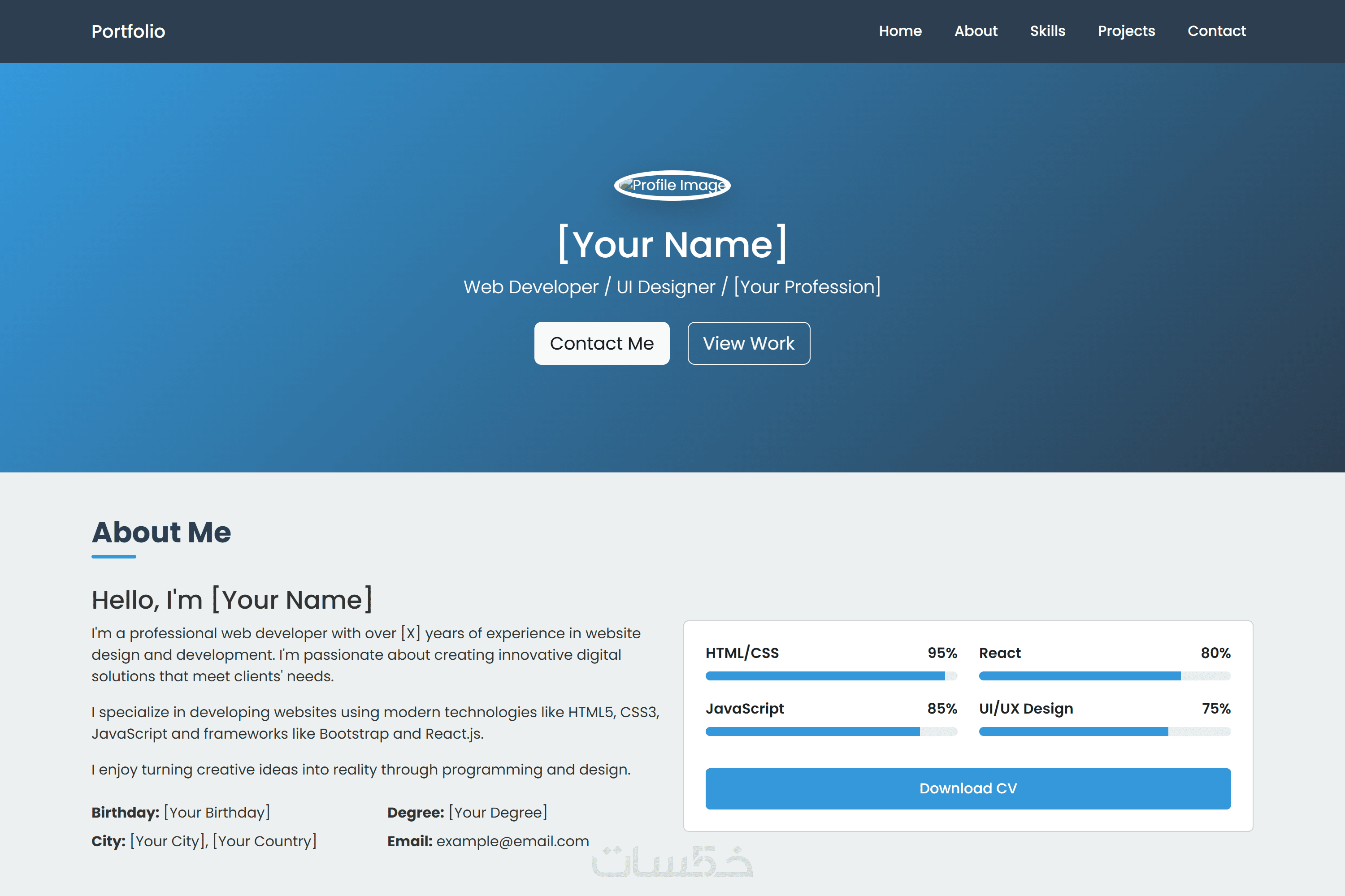1345x896 pixels.
Task: Click the example@email.com address
Action: click(512, 841)
